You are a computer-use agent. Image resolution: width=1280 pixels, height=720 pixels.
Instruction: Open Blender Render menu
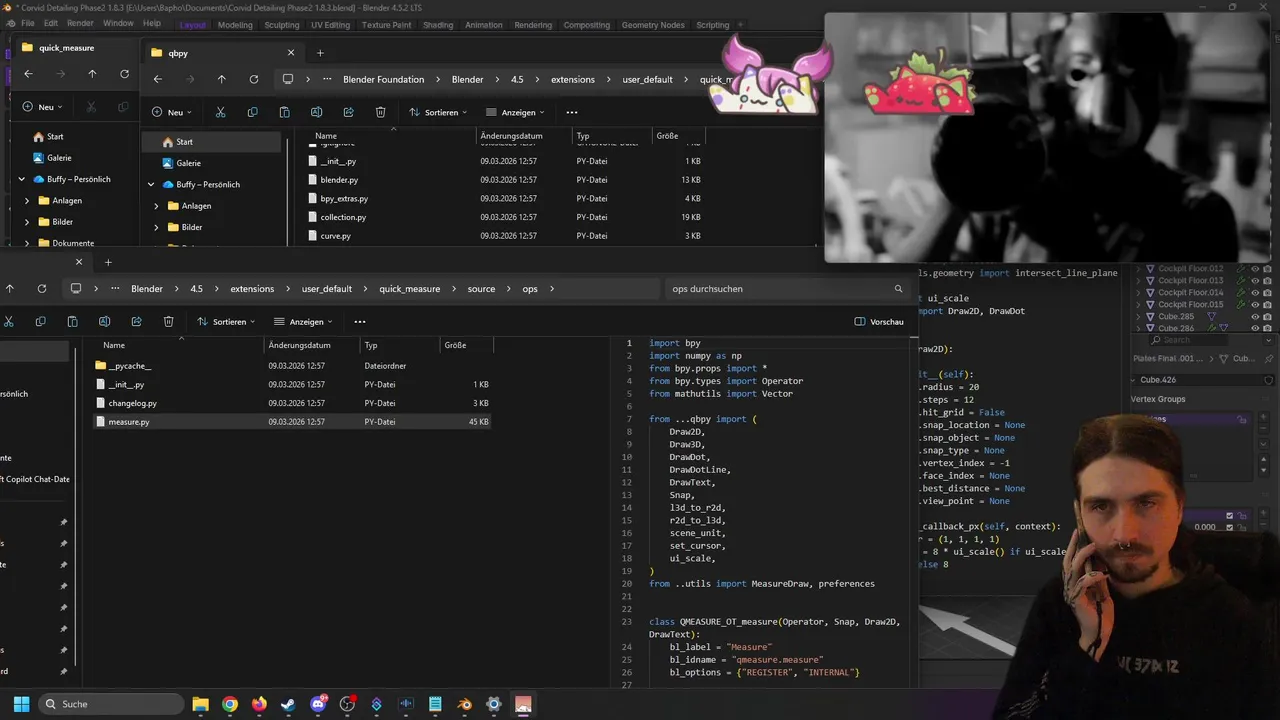coord(80,23)
